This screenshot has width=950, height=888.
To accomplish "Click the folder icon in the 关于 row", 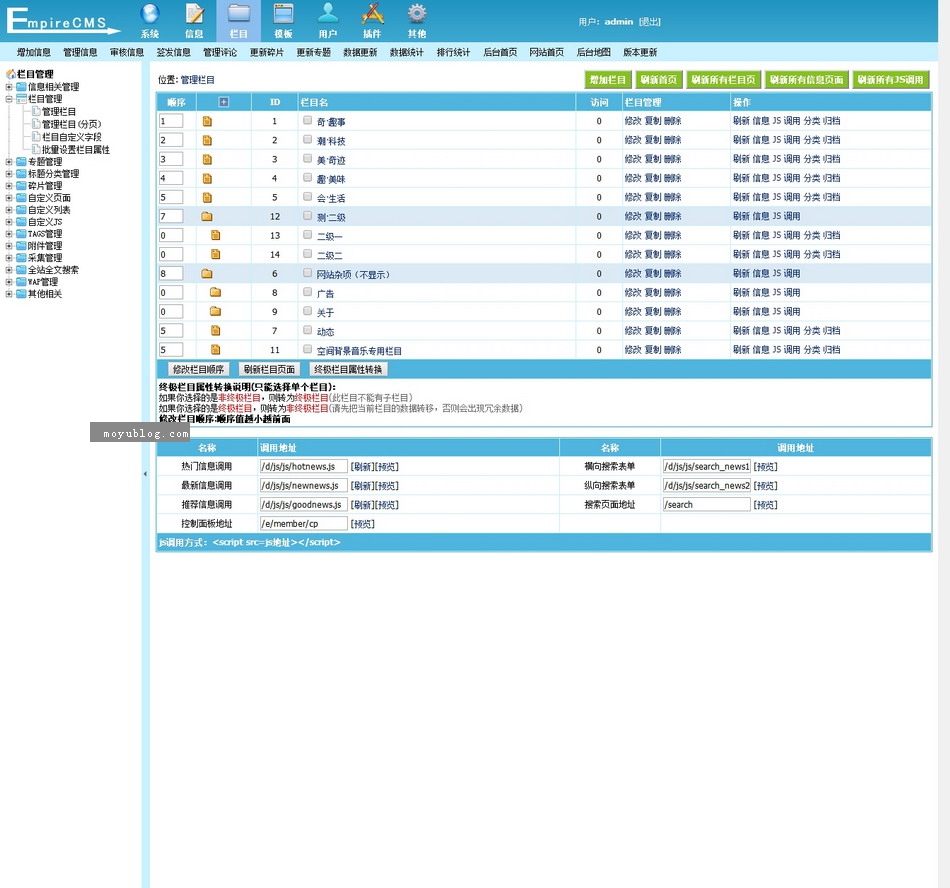I will tap(215, 311).
